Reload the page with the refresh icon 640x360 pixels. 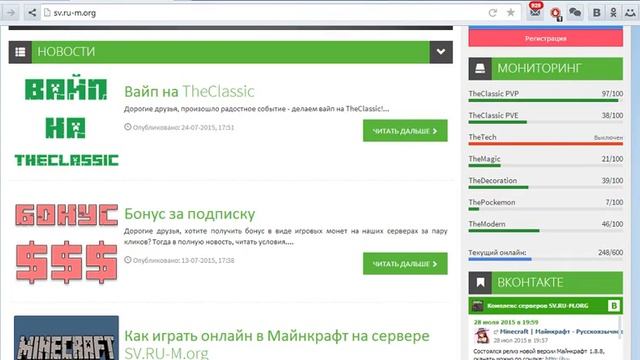click(493, 13)
